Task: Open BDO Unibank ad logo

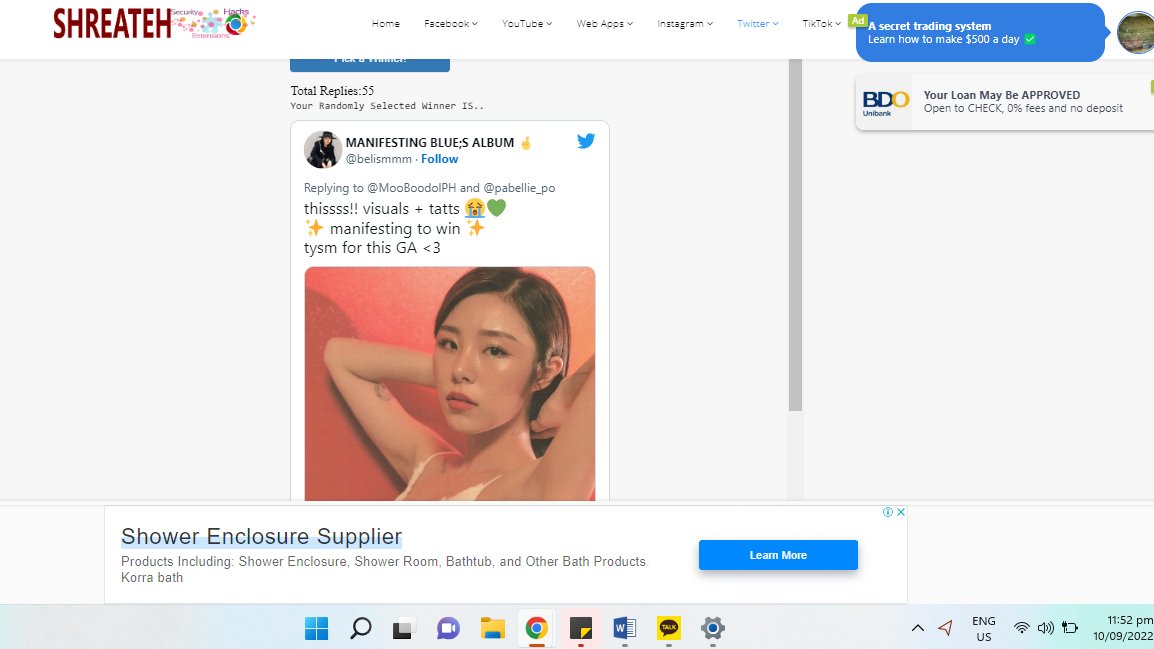Action: pyautogui.click(x=885, y=102)
